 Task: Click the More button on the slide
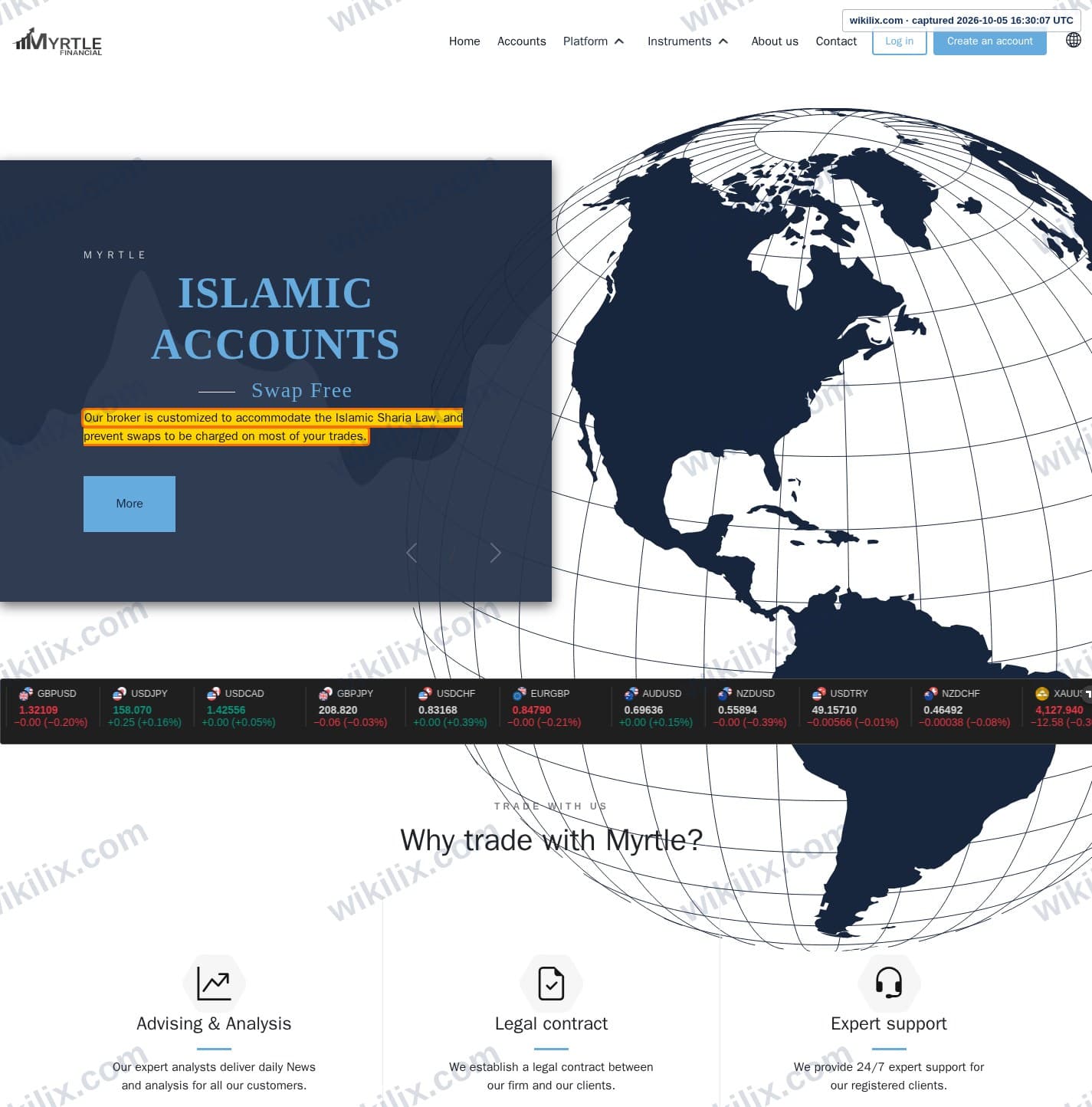tap(130, 504)
